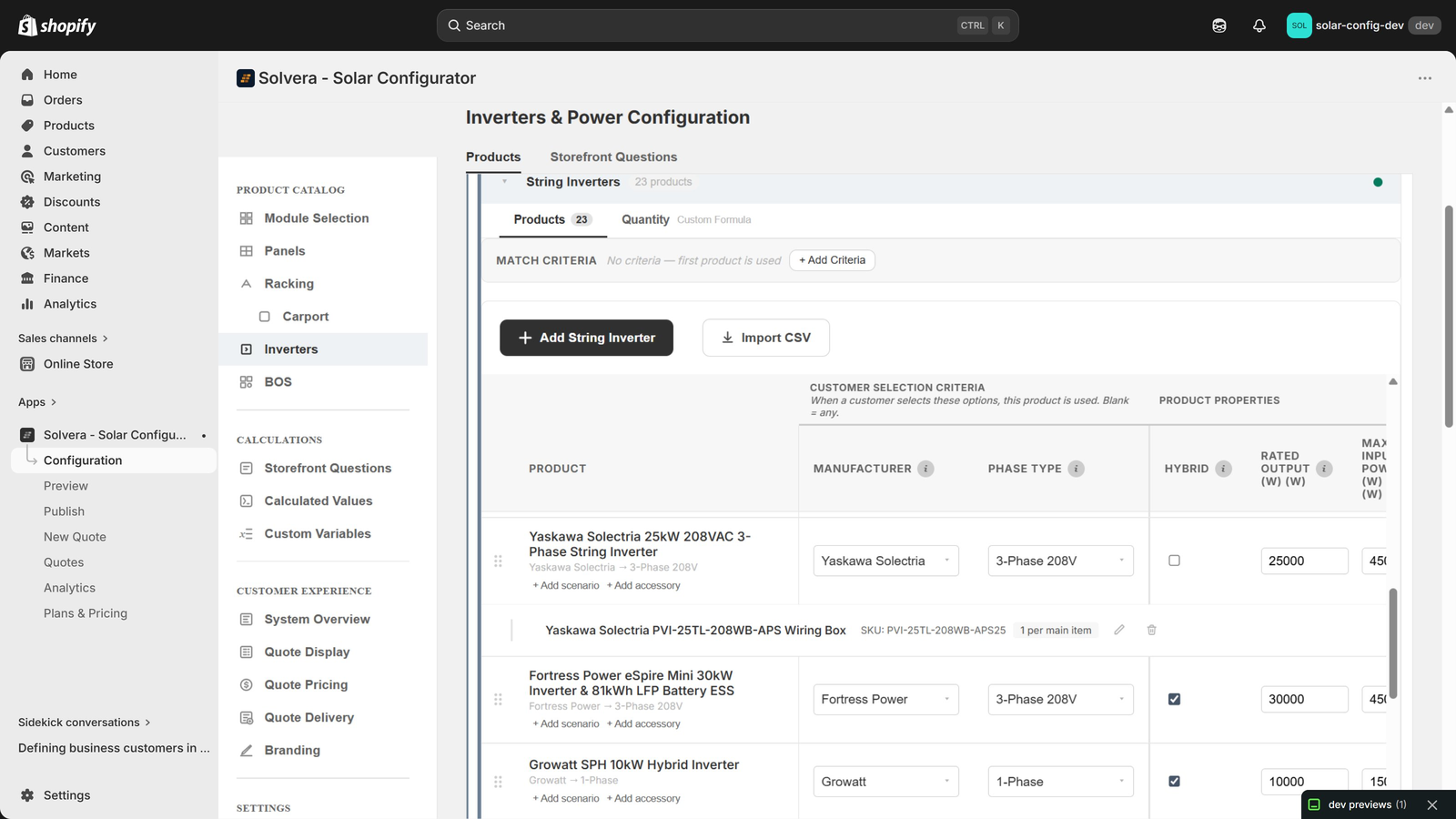Edit rated output 30000 field

point(1304,699)
